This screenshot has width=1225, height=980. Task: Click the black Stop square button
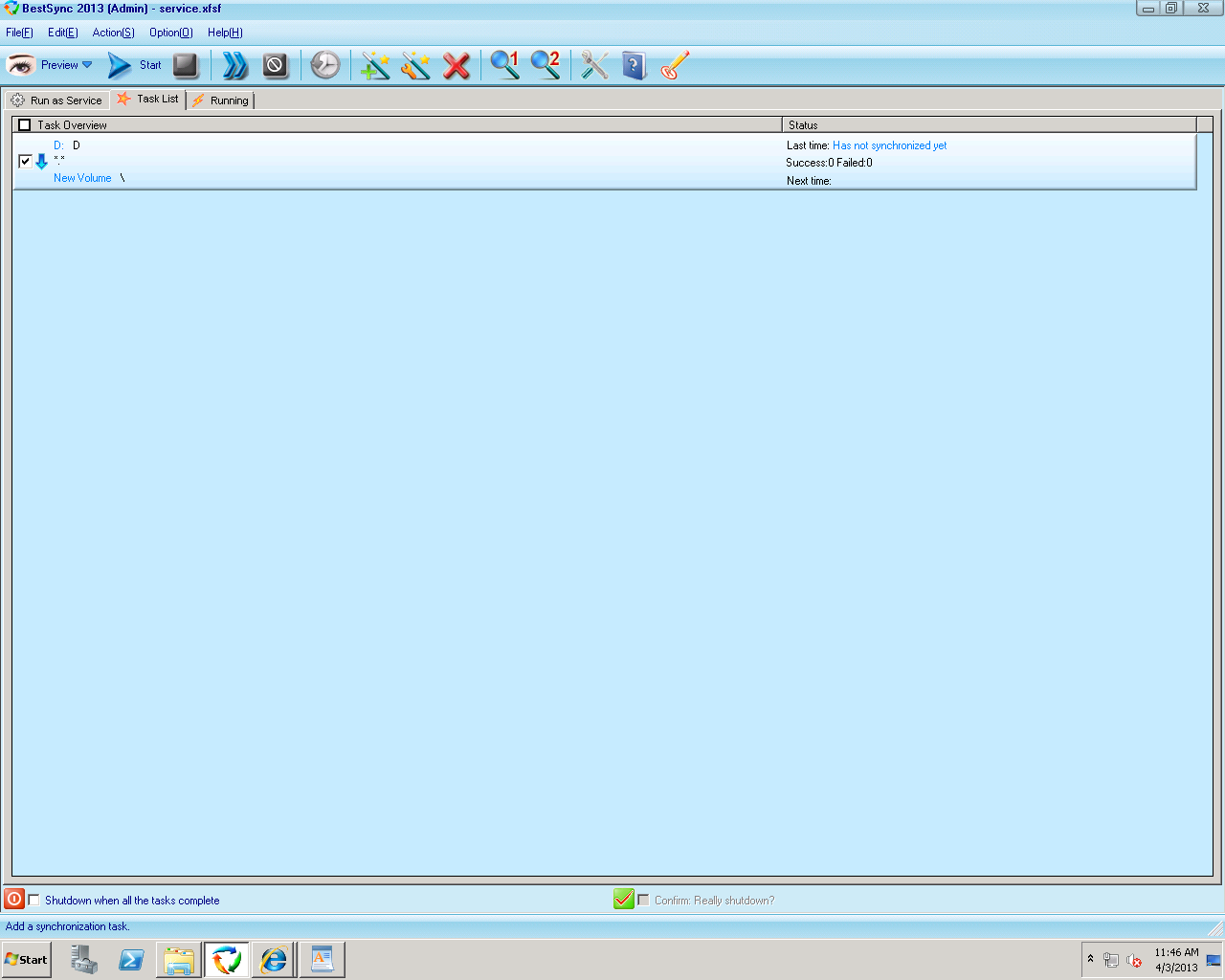[186, 65]
